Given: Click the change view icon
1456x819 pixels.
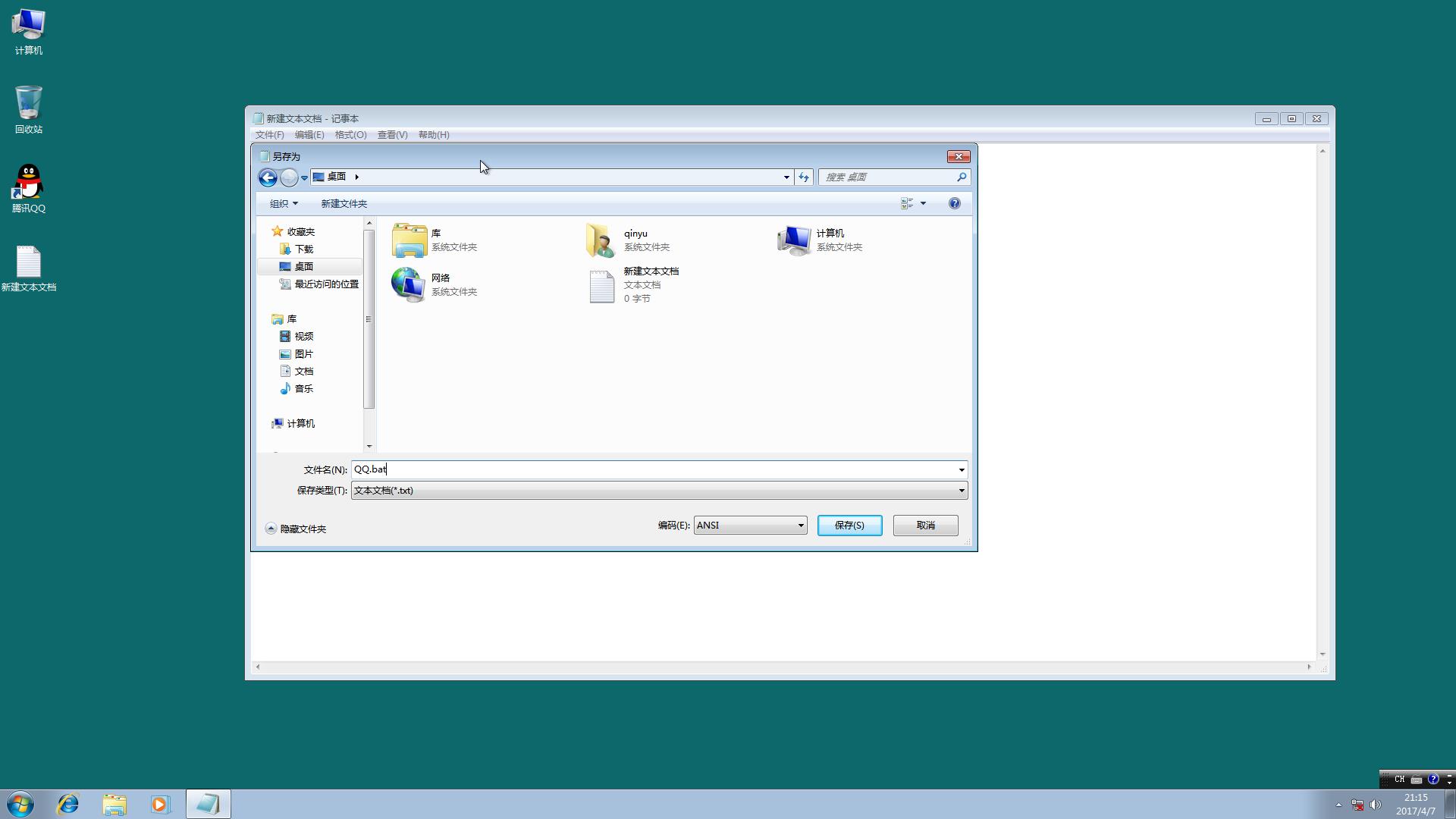Looking at the screenshot, I should [907, 203].
